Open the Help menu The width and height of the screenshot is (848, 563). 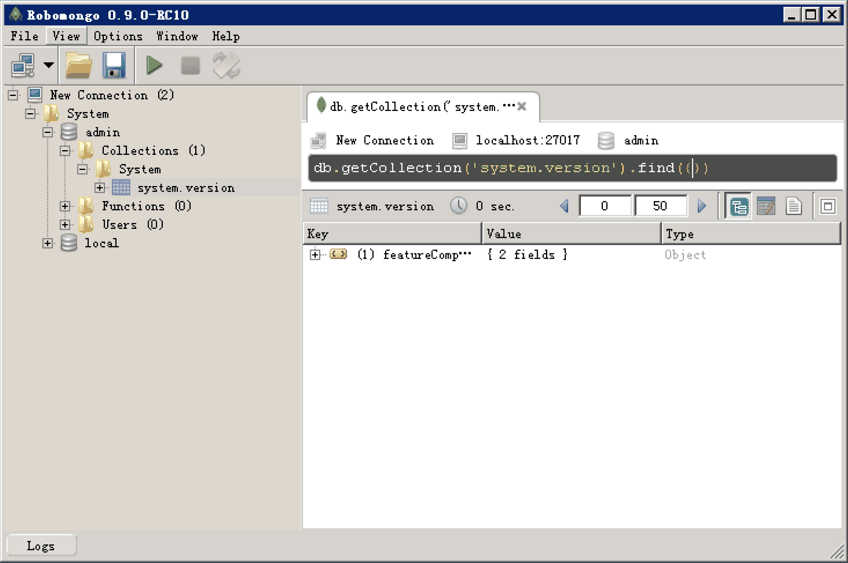(226, 36)
